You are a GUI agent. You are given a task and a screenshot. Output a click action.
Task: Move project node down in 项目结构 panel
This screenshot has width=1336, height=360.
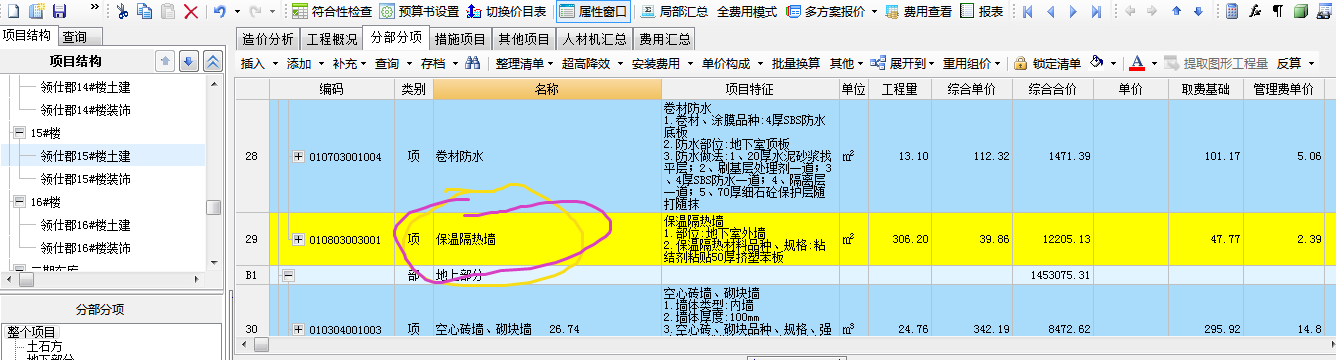click(x=189, y=62)
